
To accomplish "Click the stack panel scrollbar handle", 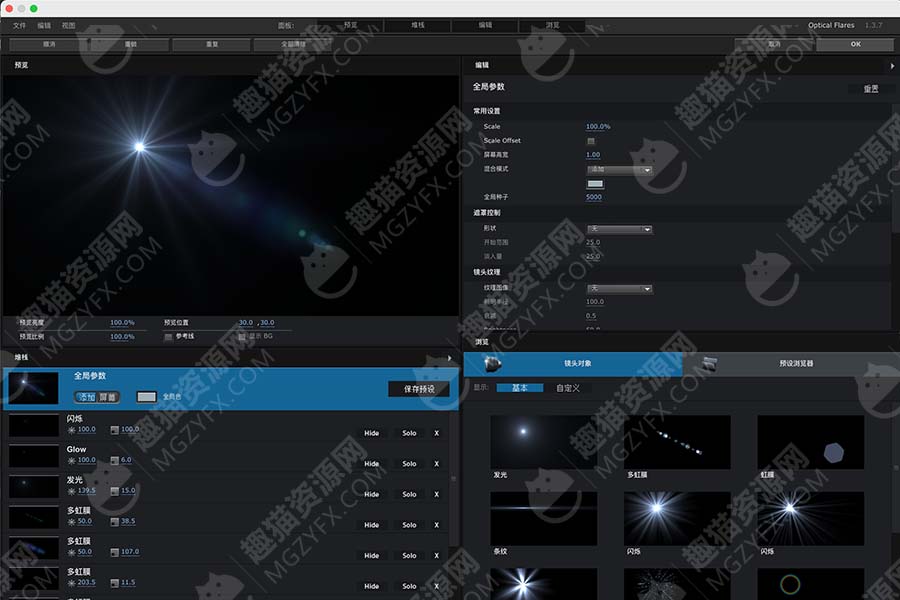I will pos(453,479).
